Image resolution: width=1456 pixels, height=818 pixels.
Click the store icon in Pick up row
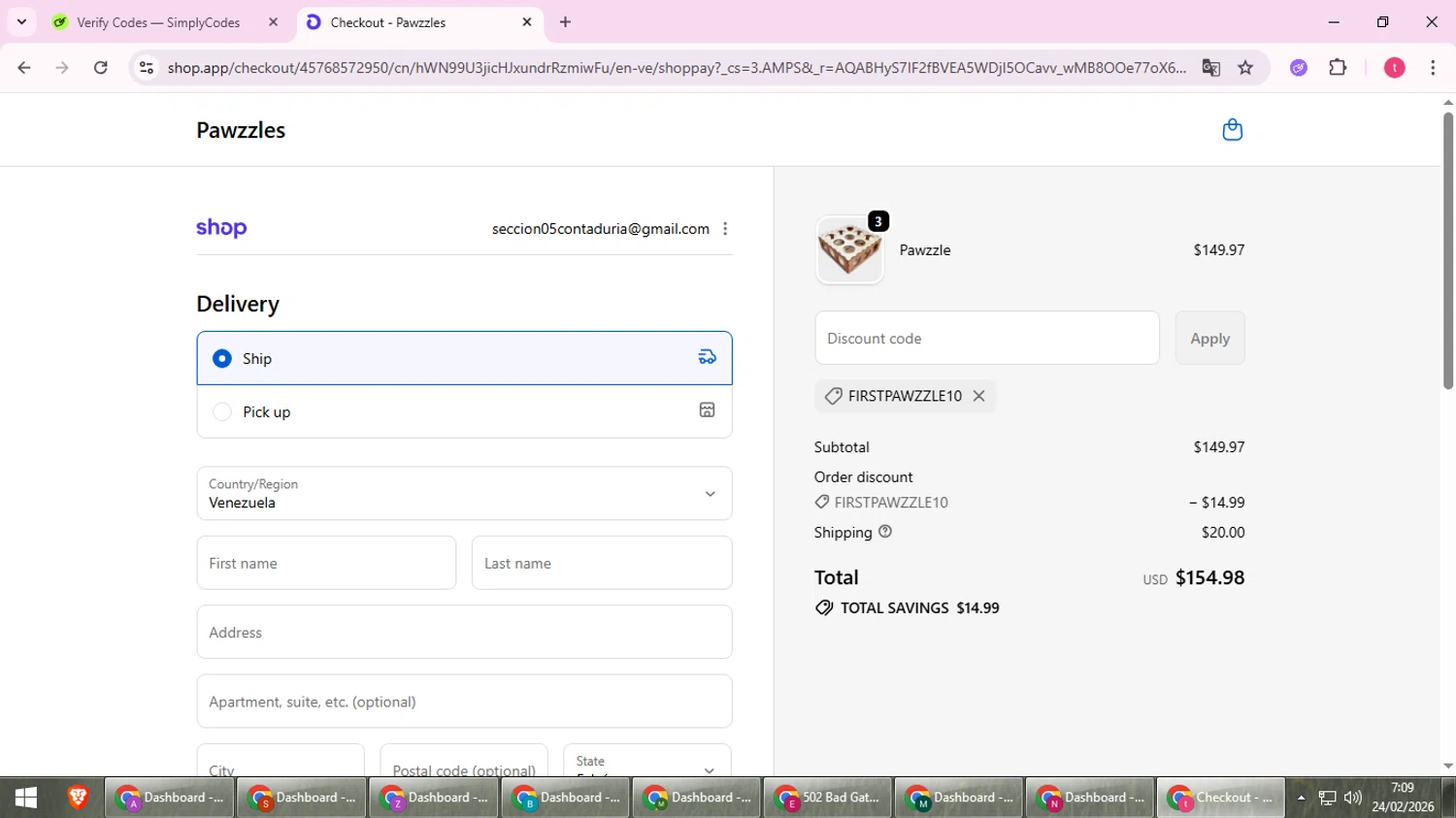tap(708, 410)
